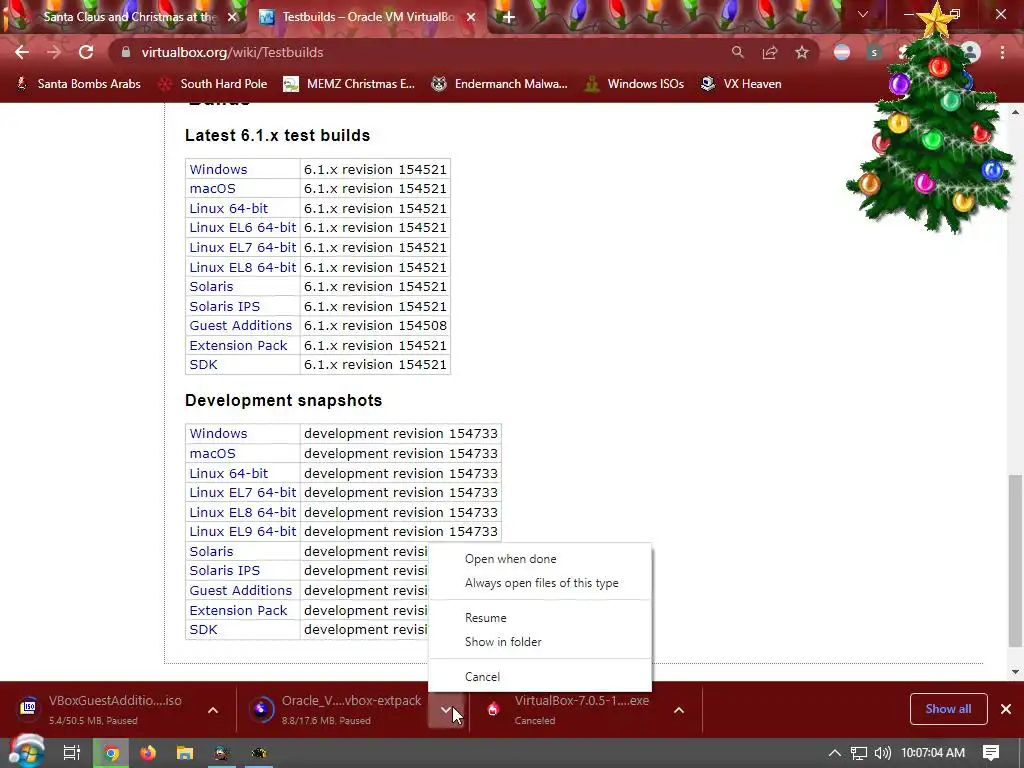Open the network status tray icon

(x=859, y=754)
